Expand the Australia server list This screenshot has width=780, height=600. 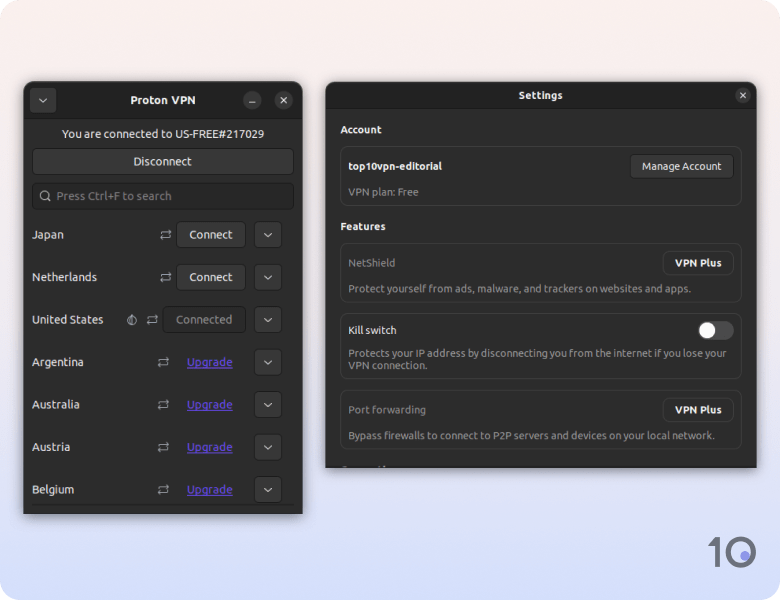click(268, 404)
